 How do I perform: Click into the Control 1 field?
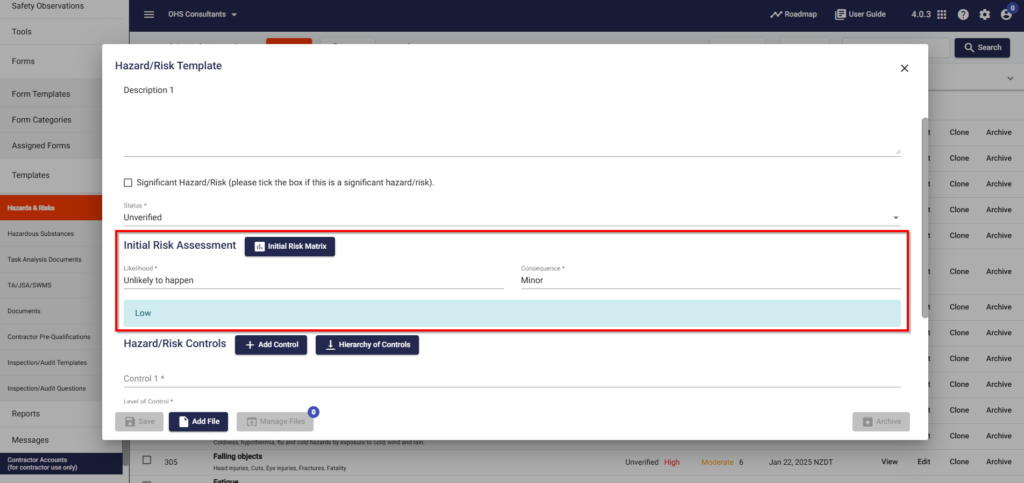(512, 378)
